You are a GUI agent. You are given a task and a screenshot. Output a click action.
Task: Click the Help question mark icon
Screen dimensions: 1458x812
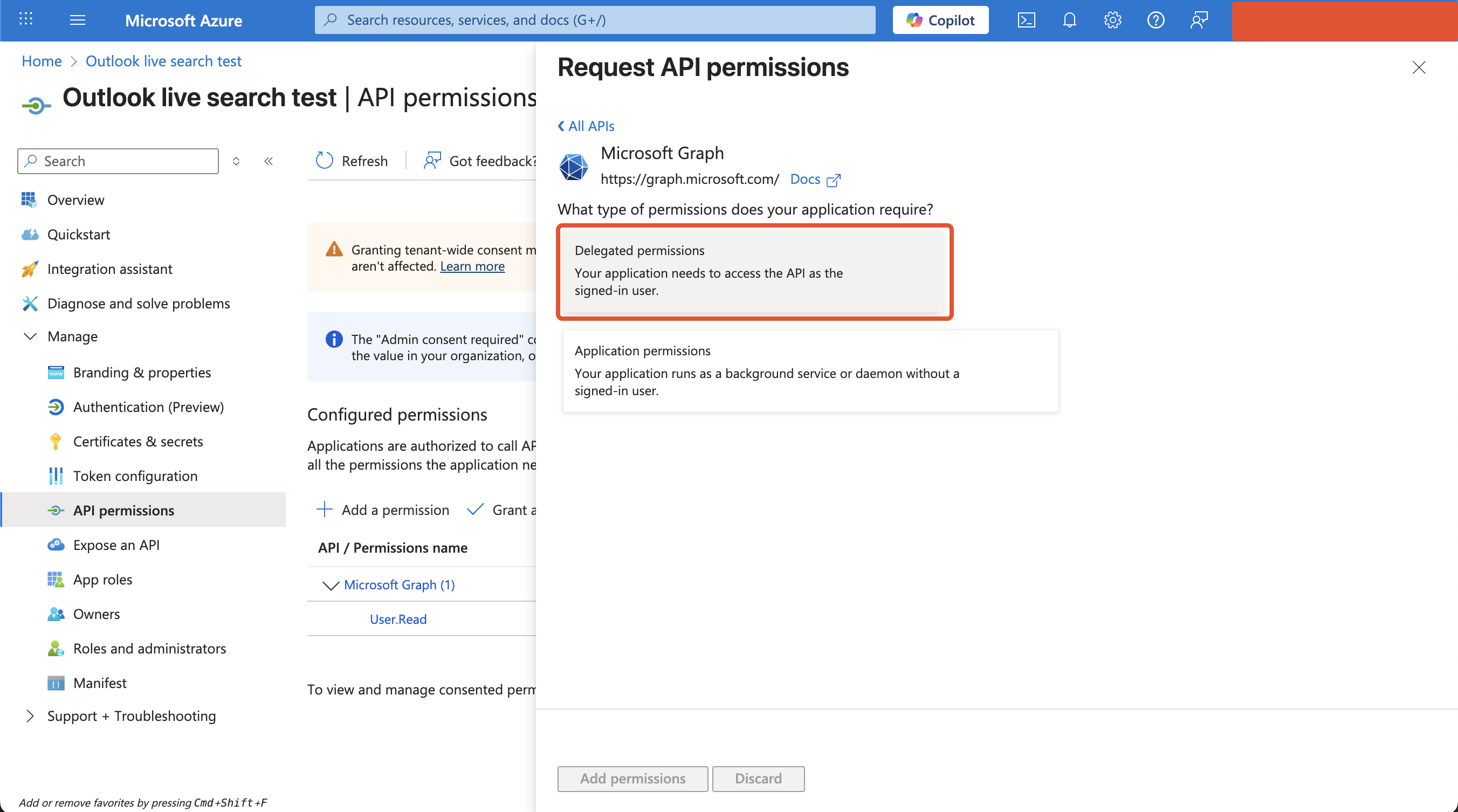point(1155,20)
